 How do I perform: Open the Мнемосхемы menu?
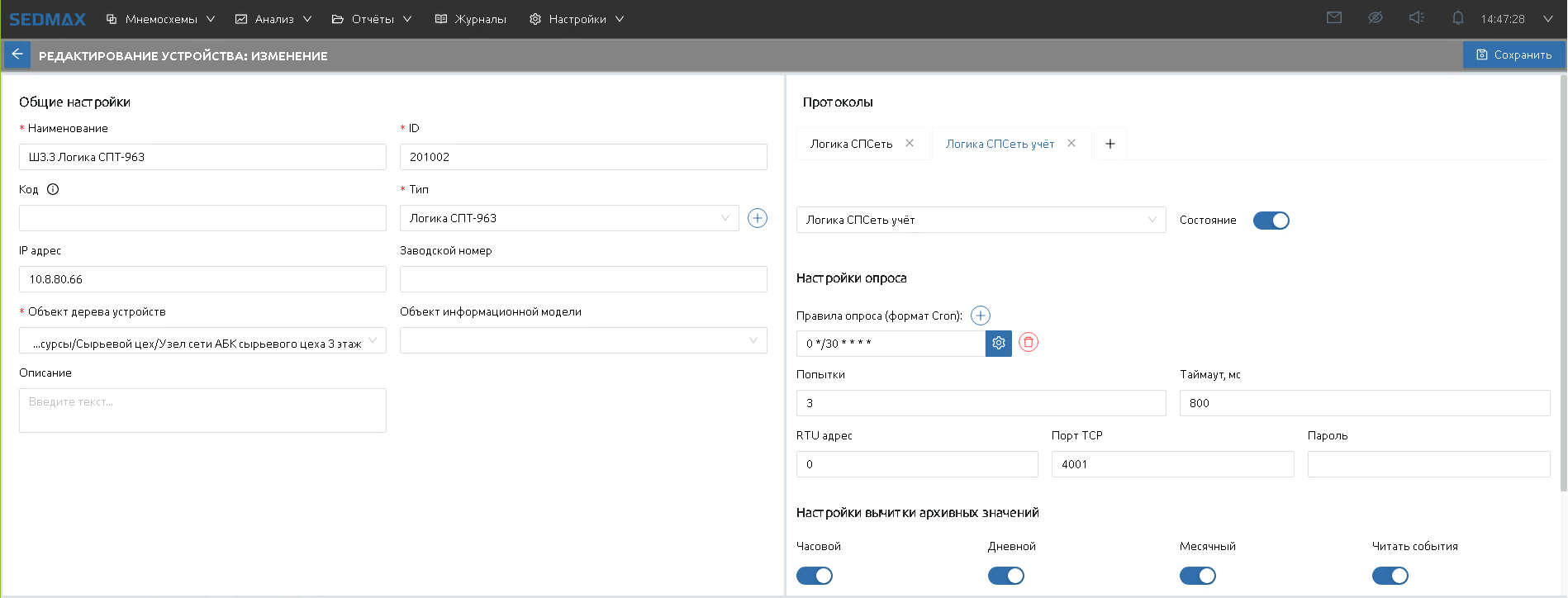pyautogui.click(x=161, y=19)
